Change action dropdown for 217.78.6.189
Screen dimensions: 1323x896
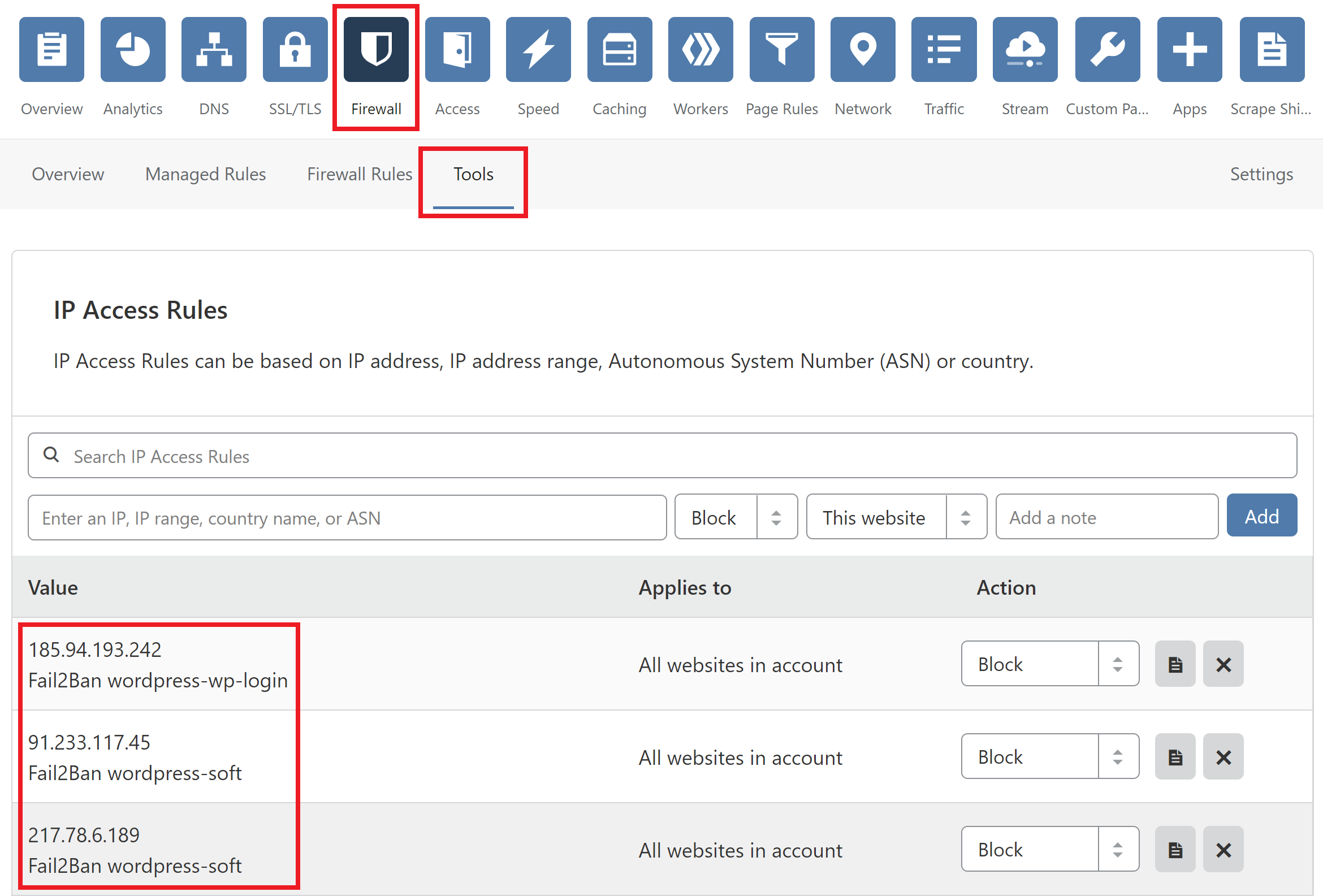click(x=1050, y=849)
